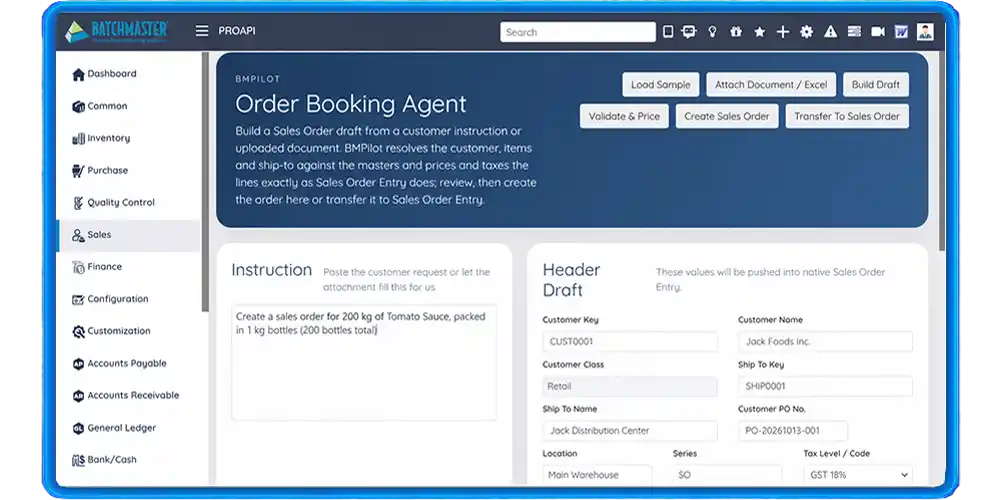The image size is (1000, 500).
Task: Click Attach Document / Excel button
Action: (771, 85)
